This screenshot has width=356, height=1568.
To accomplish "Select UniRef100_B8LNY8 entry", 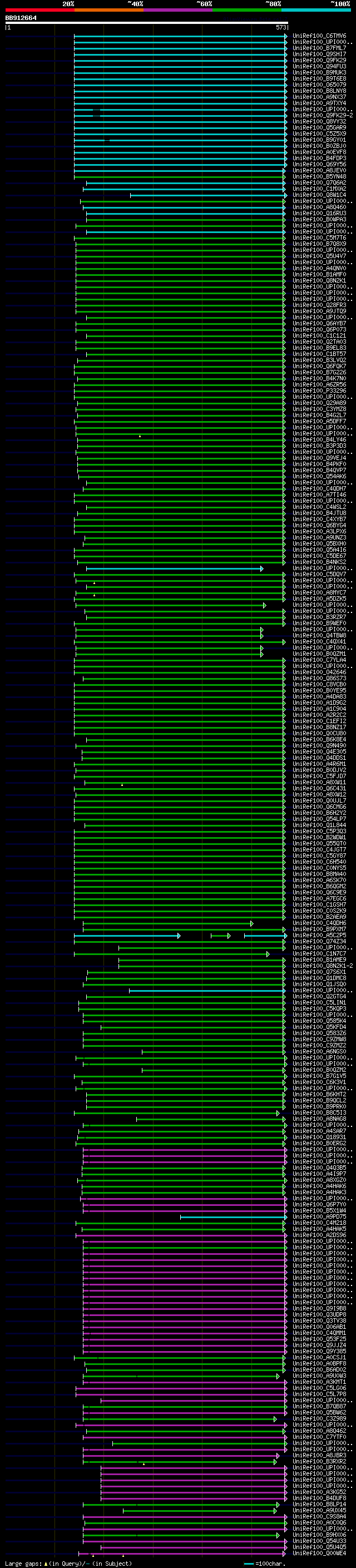I will pos(319,91).
